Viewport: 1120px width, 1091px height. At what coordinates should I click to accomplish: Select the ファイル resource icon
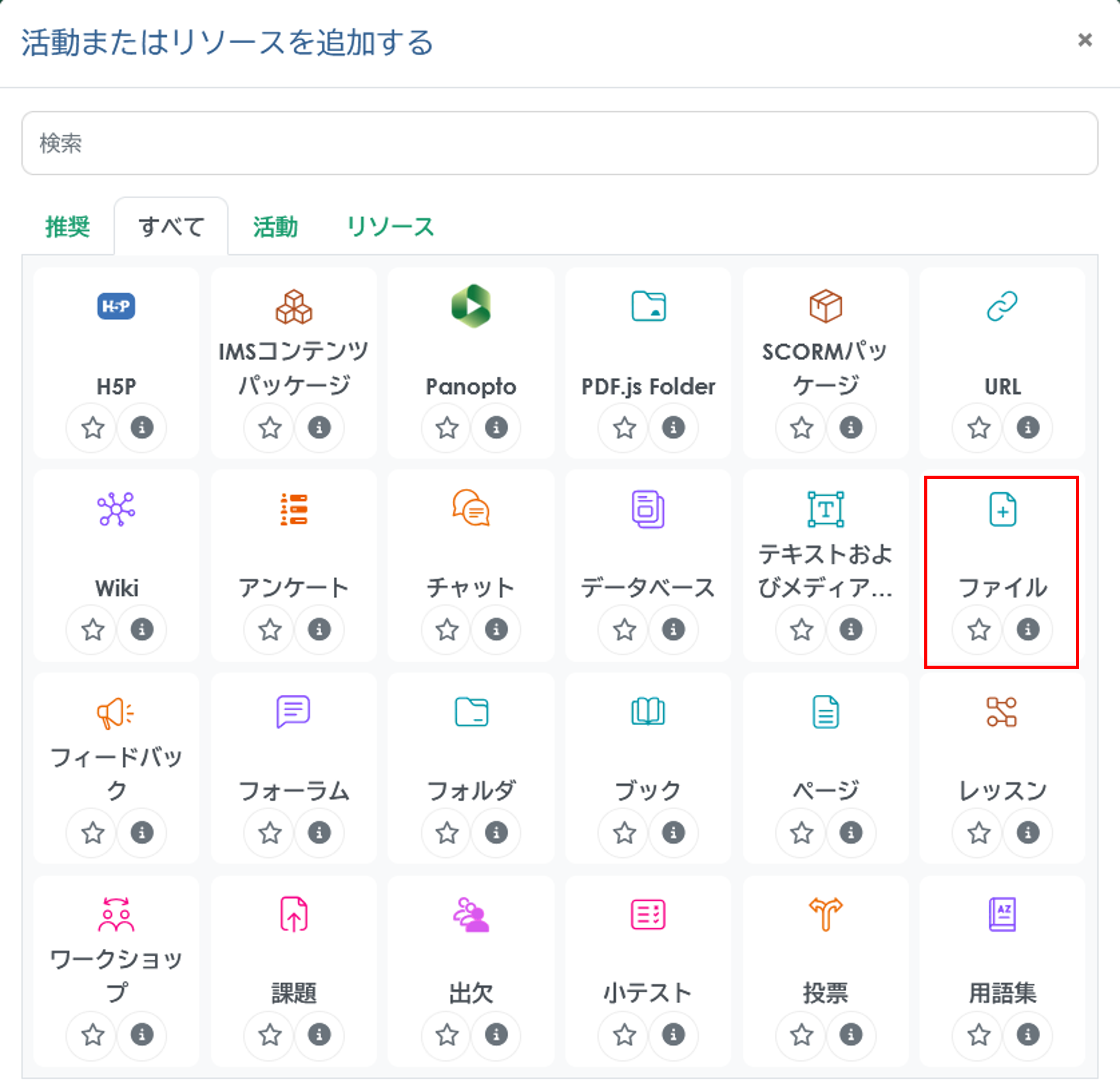[x=1002, y=509]
